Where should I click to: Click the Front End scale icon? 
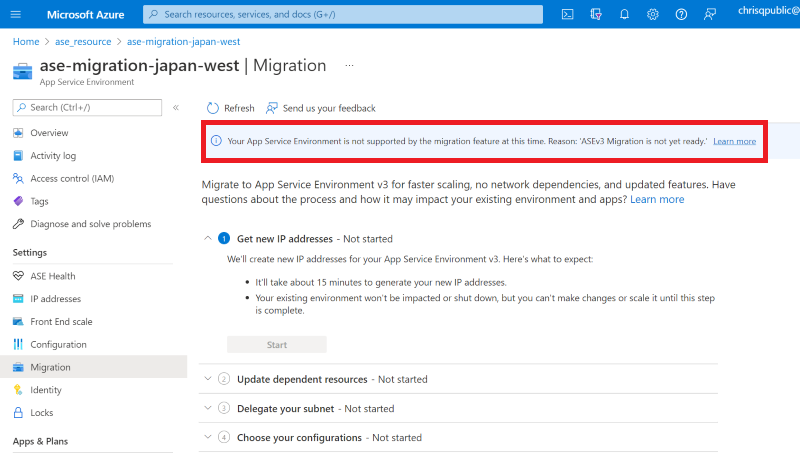[18, 322]
